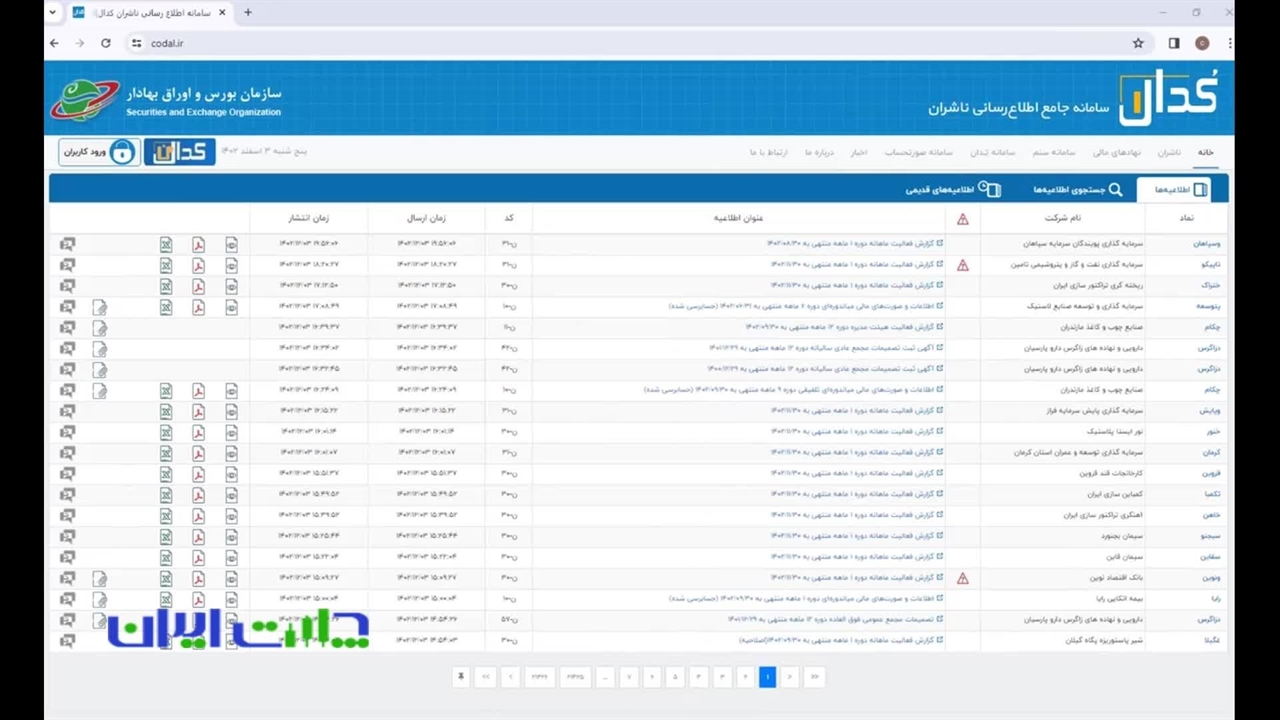
Task: Go to the اخبار menu item
Action: coord(858,152)
